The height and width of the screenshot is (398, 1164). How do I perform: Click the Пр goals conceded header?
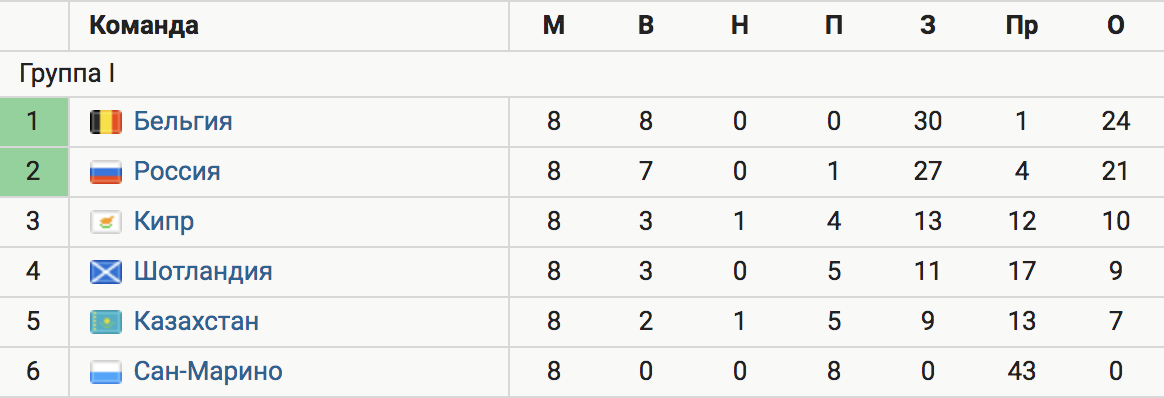[x=1022, y=26]
